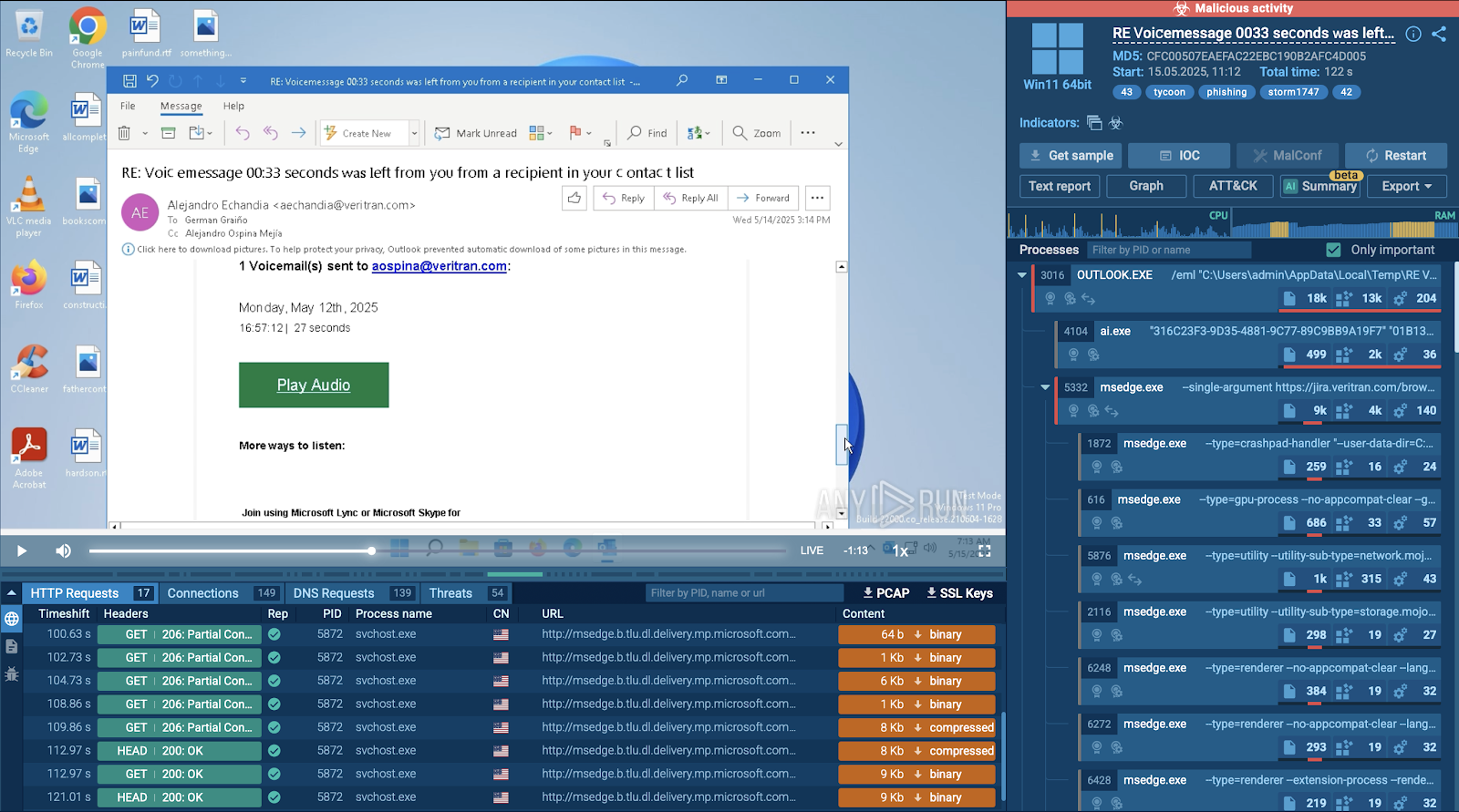
Task: Switch to the DNS Requests tab
Action: pos(352,593)
